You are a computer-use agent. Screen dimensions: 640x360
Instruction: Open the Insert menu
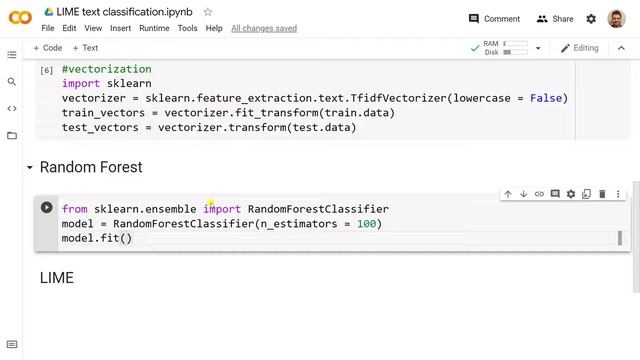[x=120, y=28]
